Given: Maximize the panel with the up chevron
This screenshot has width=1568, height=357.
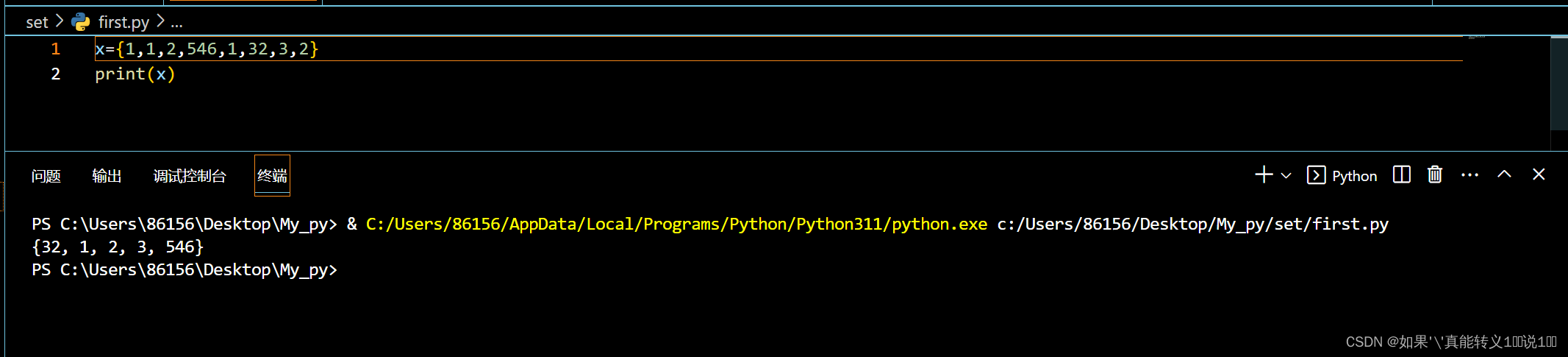Looking at the screenshot, I should pos(1504,174).
